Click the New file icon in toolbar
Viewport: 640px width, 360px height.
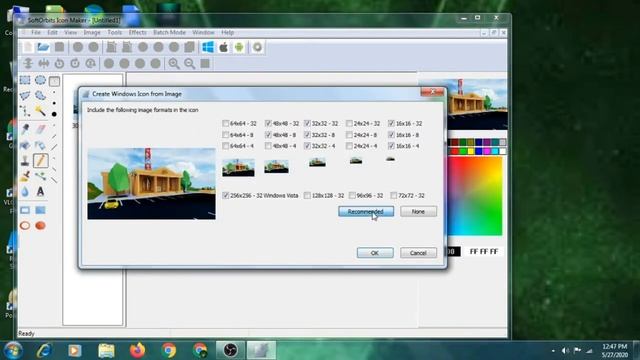(28, 47)
